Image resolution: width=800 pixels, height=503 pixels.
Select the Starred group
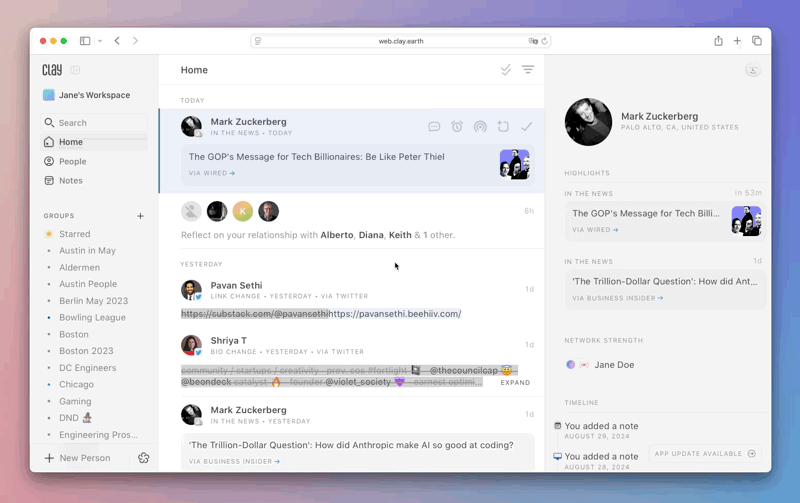tap(74, 234)
